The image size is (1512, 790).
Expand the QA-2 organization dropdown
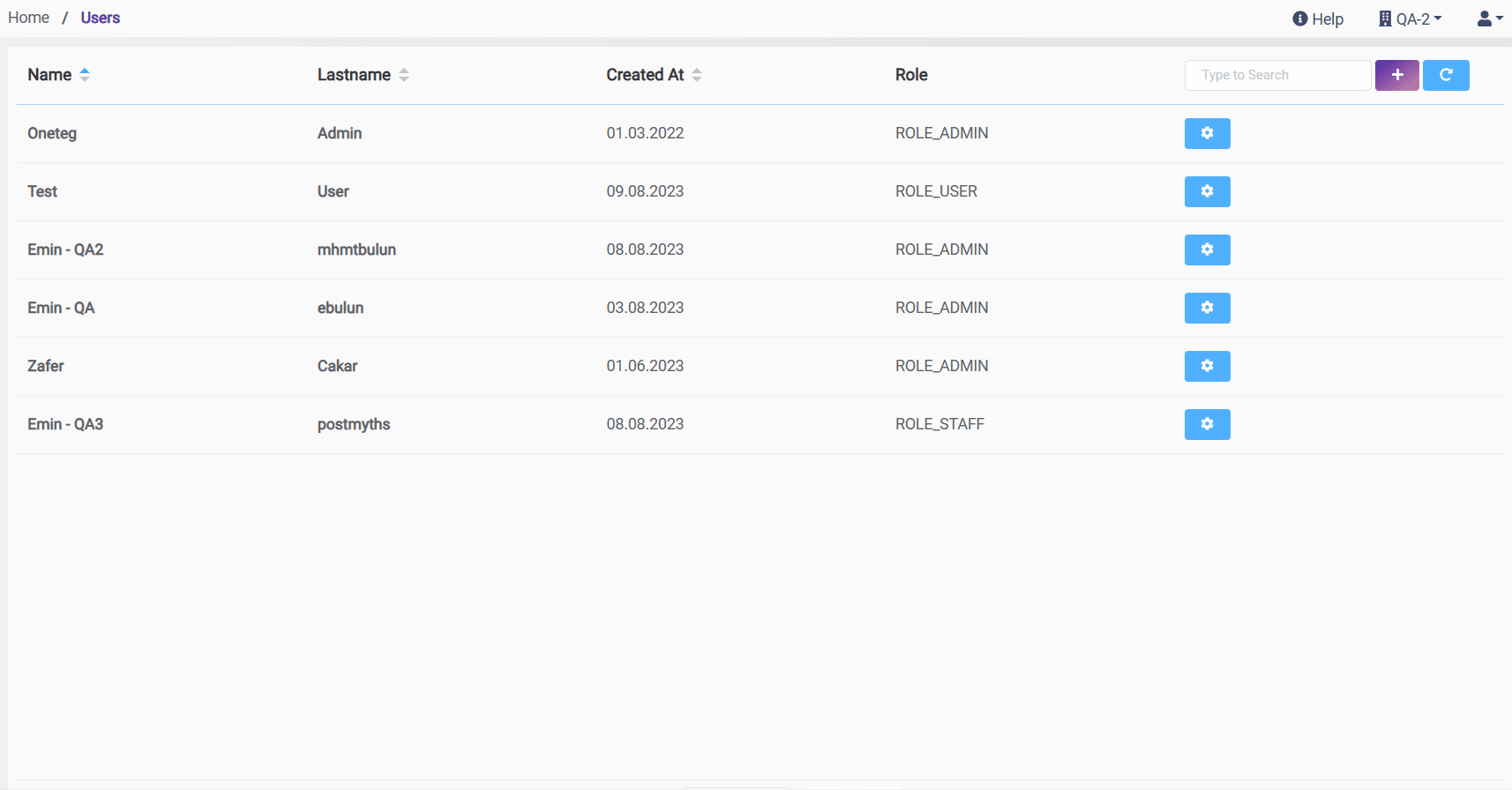[x=1410, y=19]
